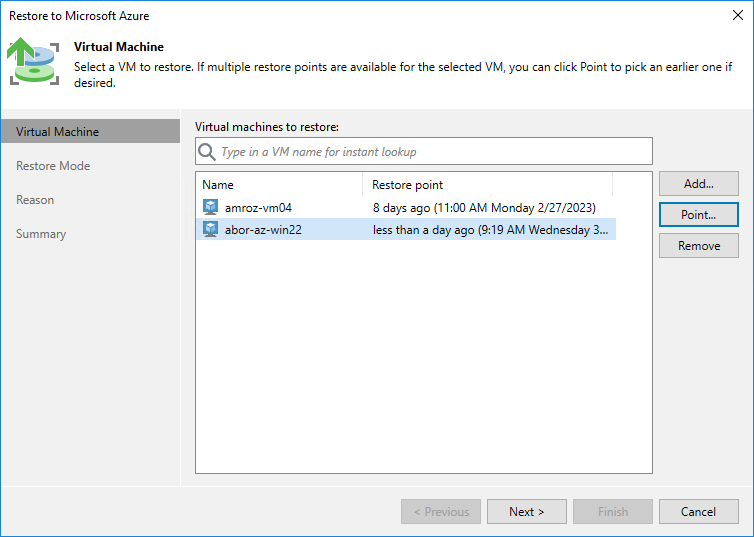Remove the selected VM from the list

(x=698, y=246)
